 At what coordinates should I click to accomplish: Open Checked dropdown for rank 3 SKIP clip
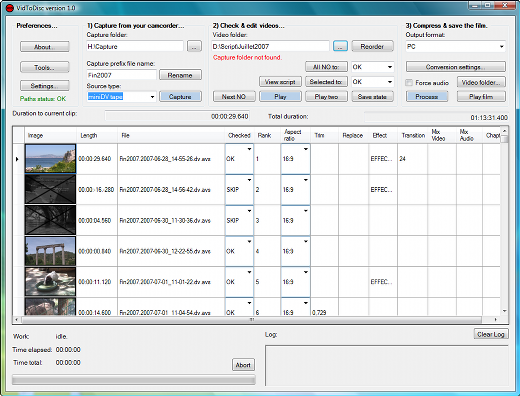tap(249, 211)
